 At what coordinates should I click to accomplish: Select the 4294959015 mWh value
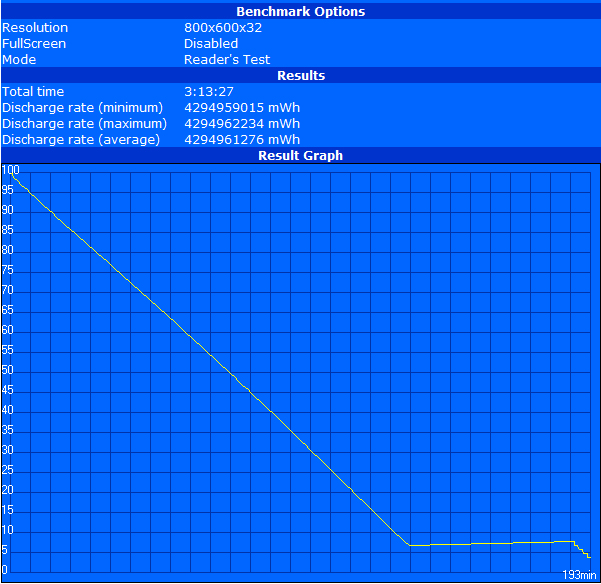[x=242, y=108]
